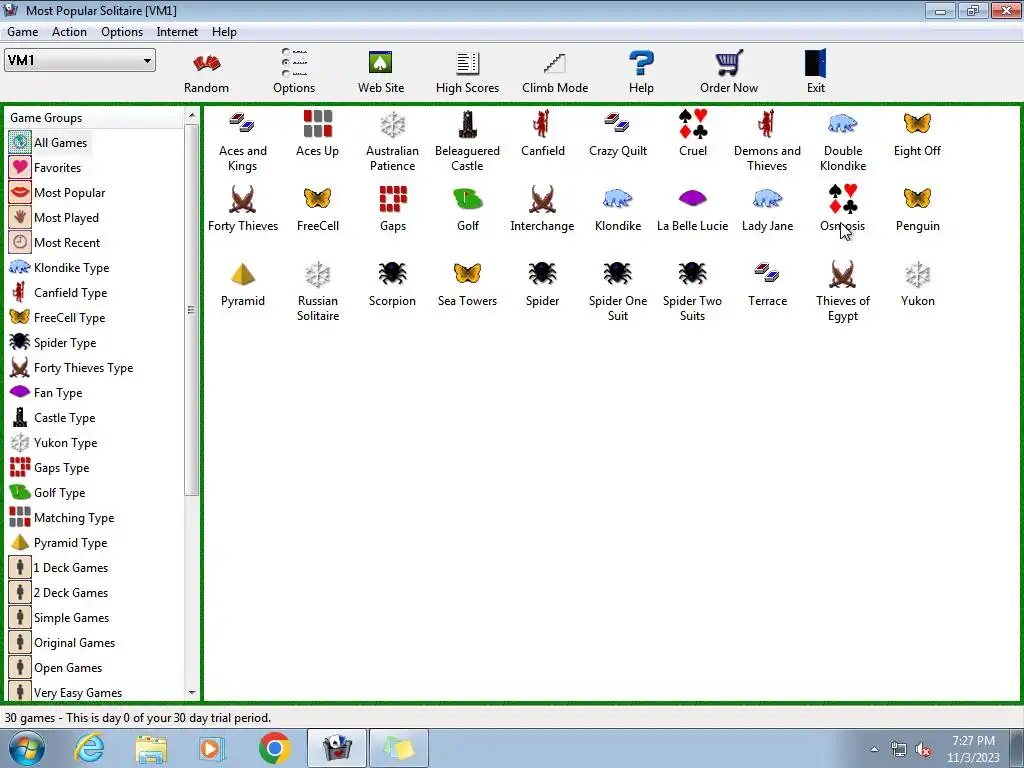Start the Klondike game icon

(618, 209)
